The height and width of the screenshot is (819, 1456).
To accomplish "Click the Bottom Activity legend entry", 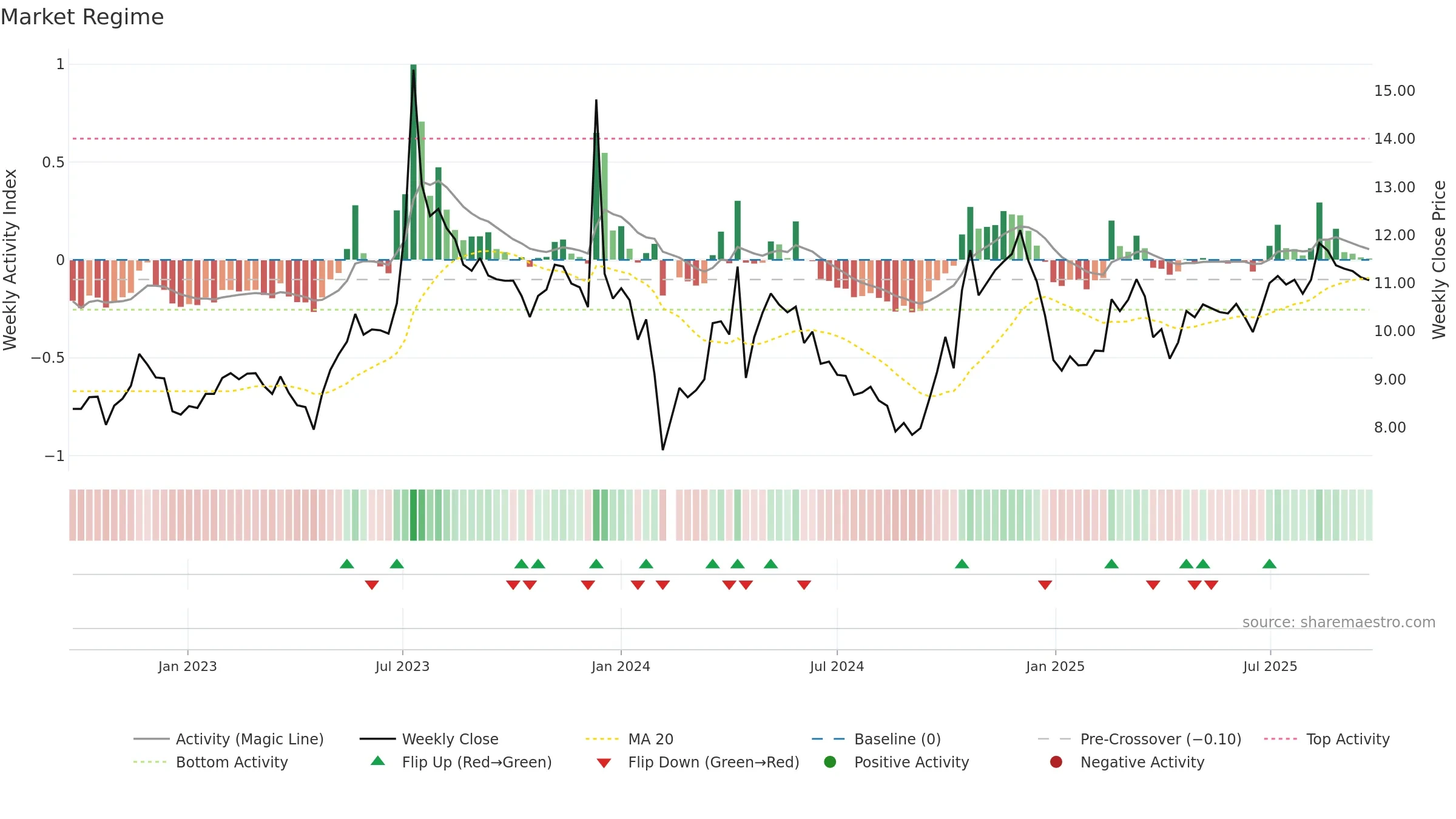I will [211, 762].
